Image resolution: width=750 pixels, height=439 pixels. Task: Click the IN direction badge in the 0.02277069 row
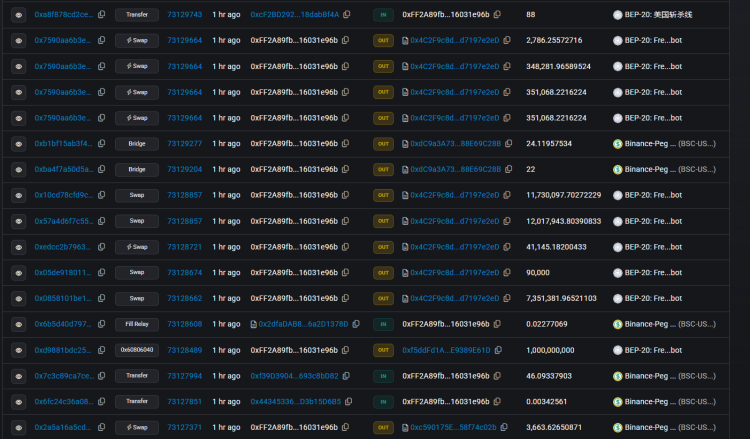[383, 324]
